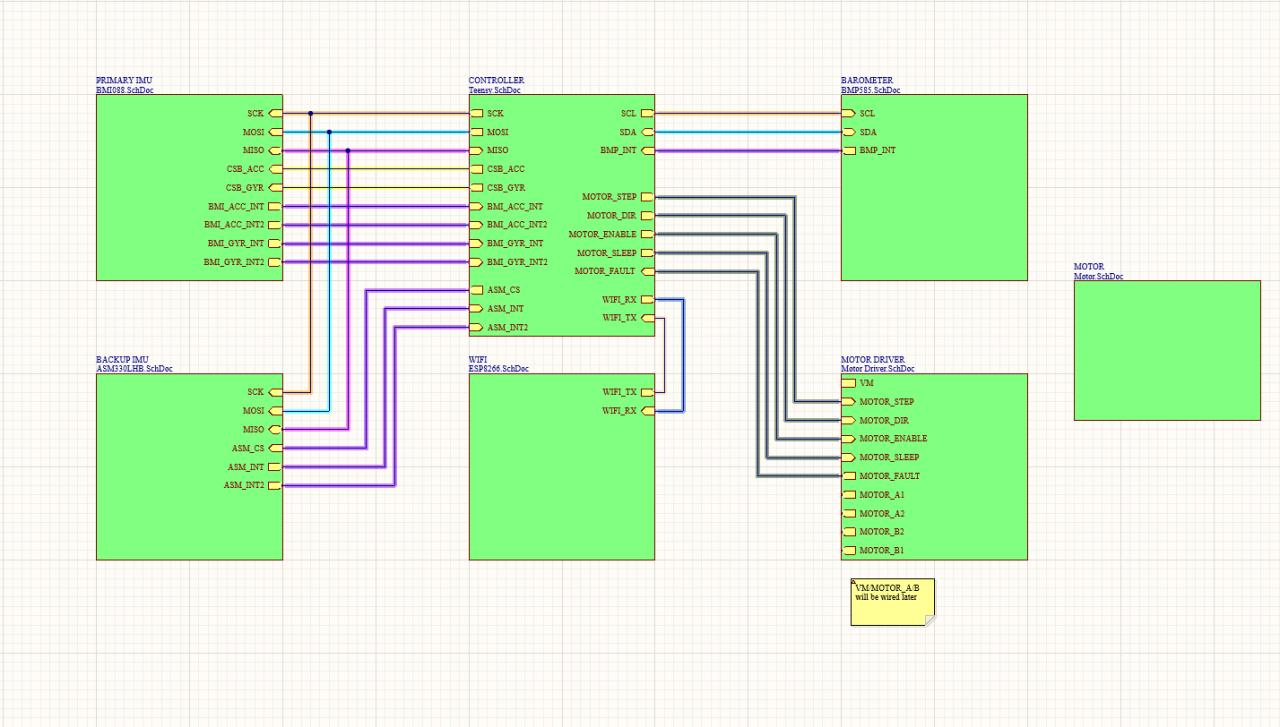Select CSB_ACC label on CONTROLLER sheet
This screenshot has height=727, width=1280.
coord(506,169)
